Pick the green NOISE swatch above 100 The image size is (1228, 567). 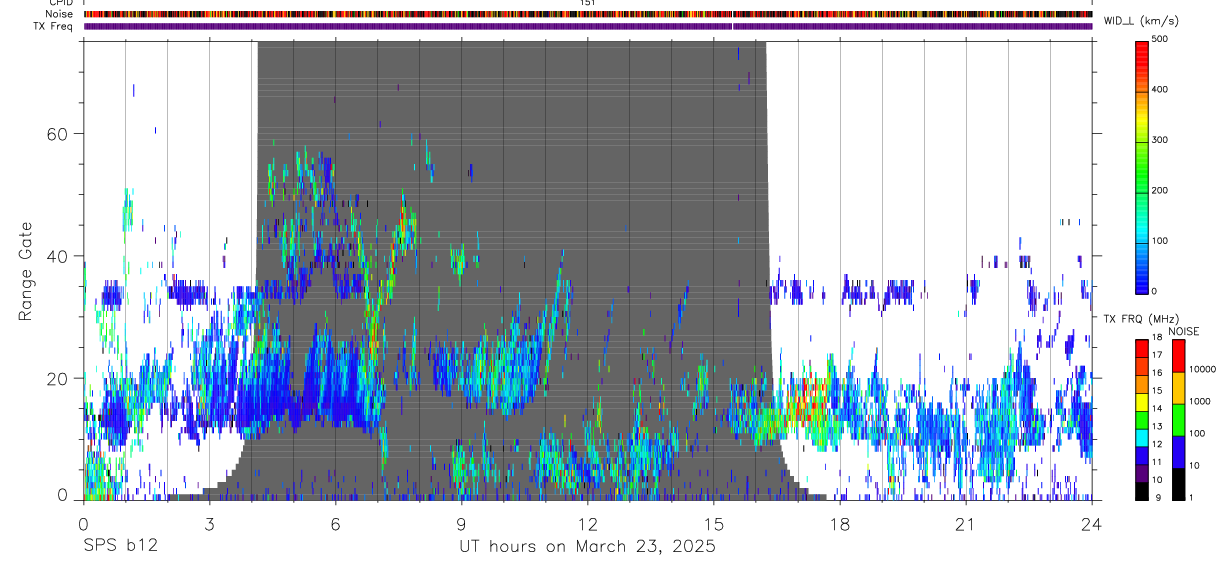(x=1178, y=420)
